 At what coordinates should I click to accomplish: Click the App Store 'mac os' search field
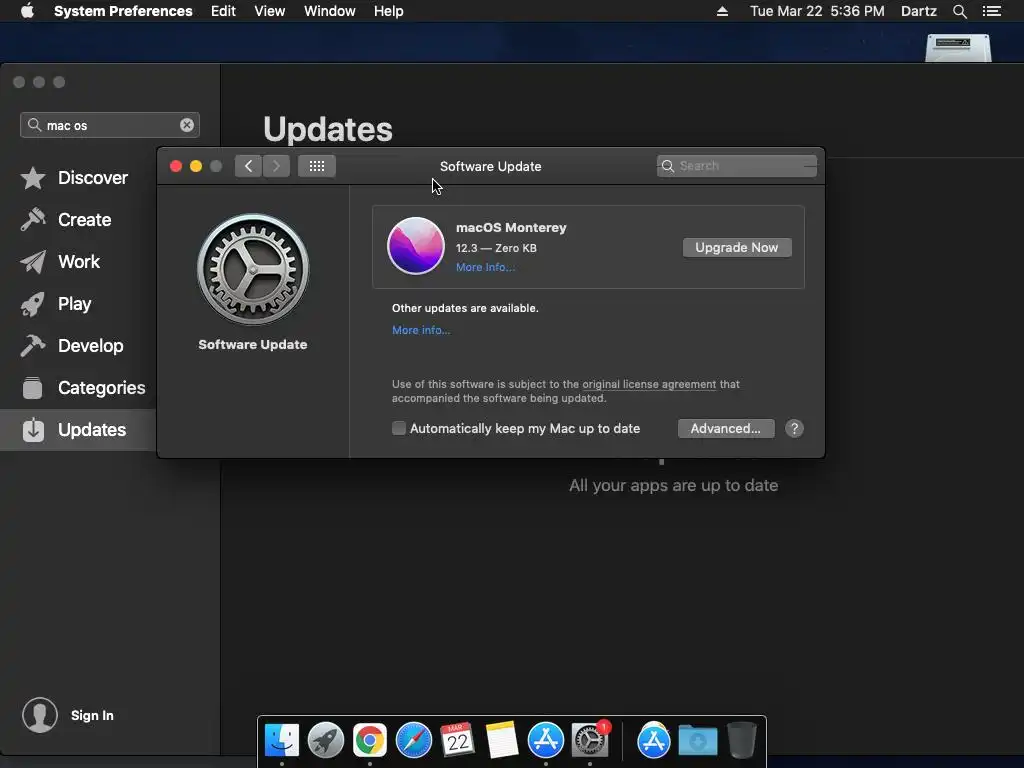(110, 125)
